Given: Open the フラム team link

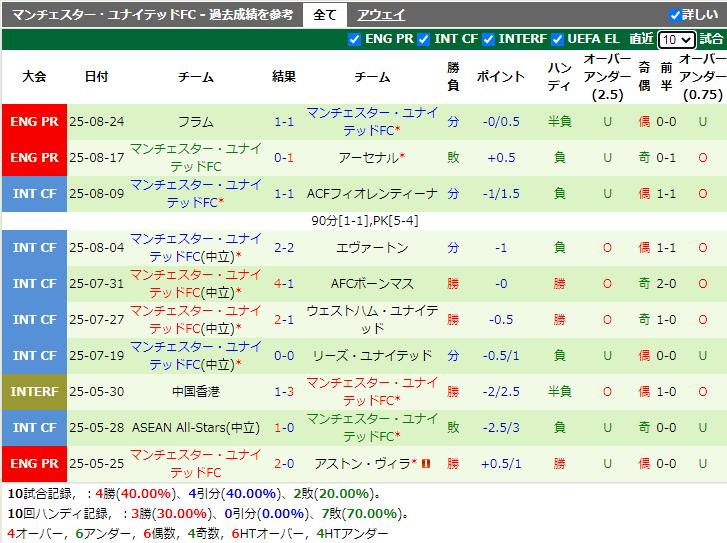Looking at the screenshot, I should 196,122.
